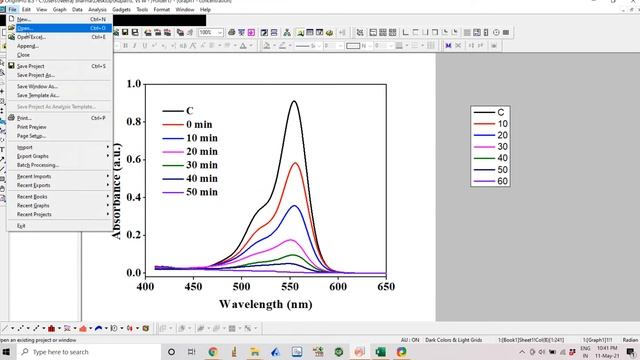Viewport: 640px width, 360px height.
Task: Expand the Recent Graphs submenu
Action: [60, 206]
